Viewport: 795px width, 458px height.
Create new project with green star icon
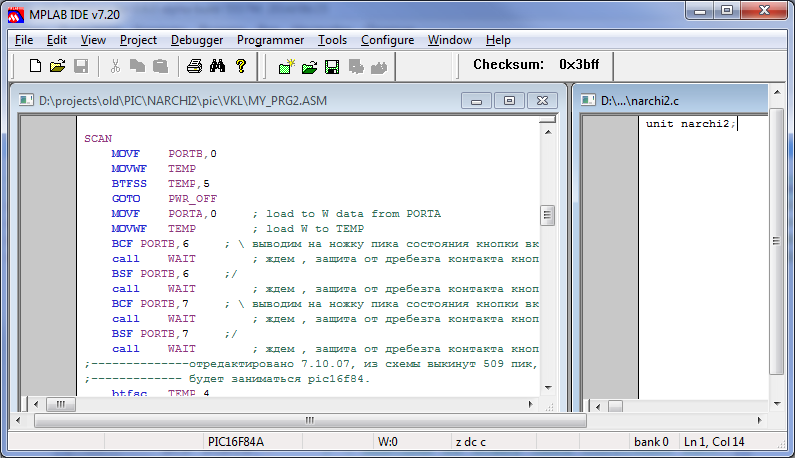tap(286, 66)
